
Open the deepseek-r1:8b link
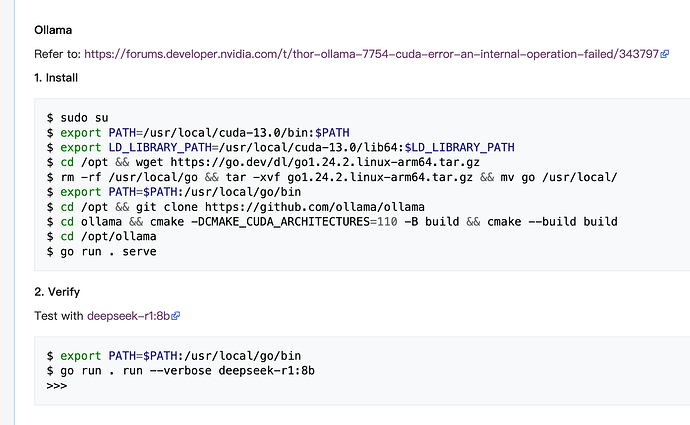pyautogui.click(x=128, y=316)
